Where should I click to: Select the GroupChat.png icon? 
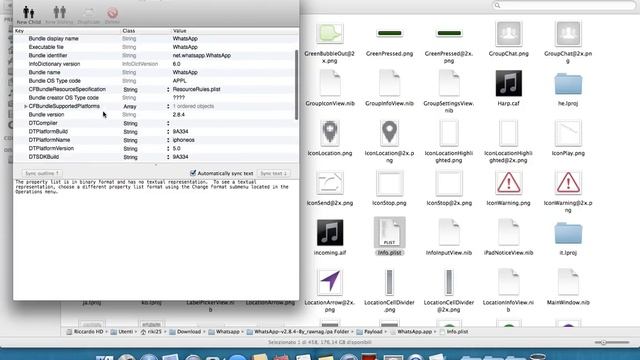509,33
